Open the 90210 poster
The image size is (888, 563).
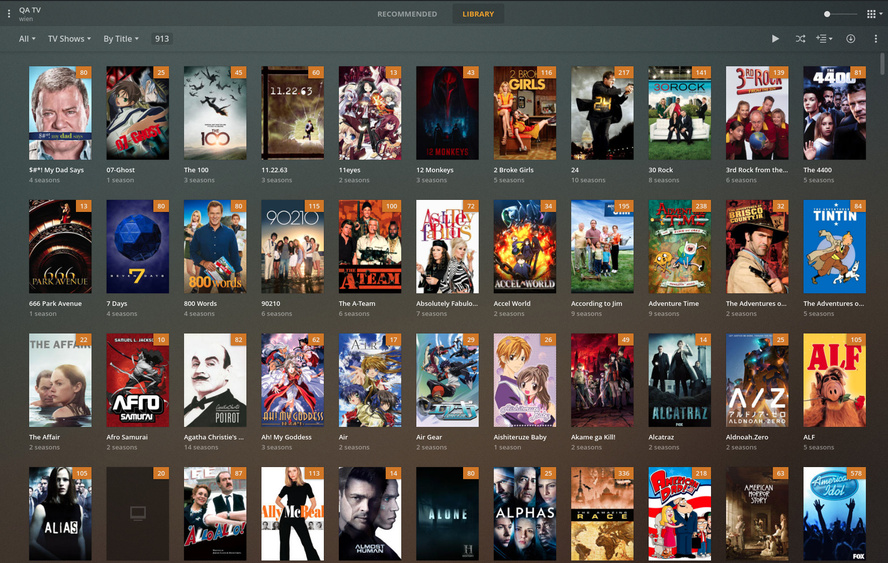(x=292, y=246)
